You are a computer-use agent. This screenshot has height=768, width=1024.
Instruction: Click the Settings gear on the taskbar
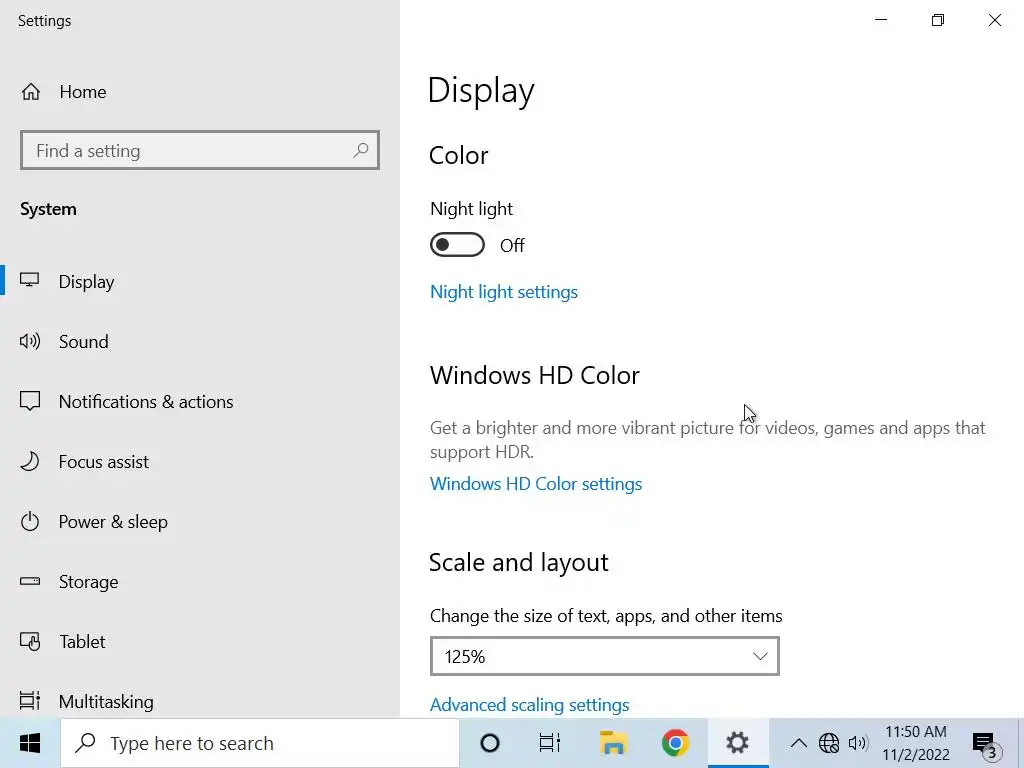click(x=738, y=743)
